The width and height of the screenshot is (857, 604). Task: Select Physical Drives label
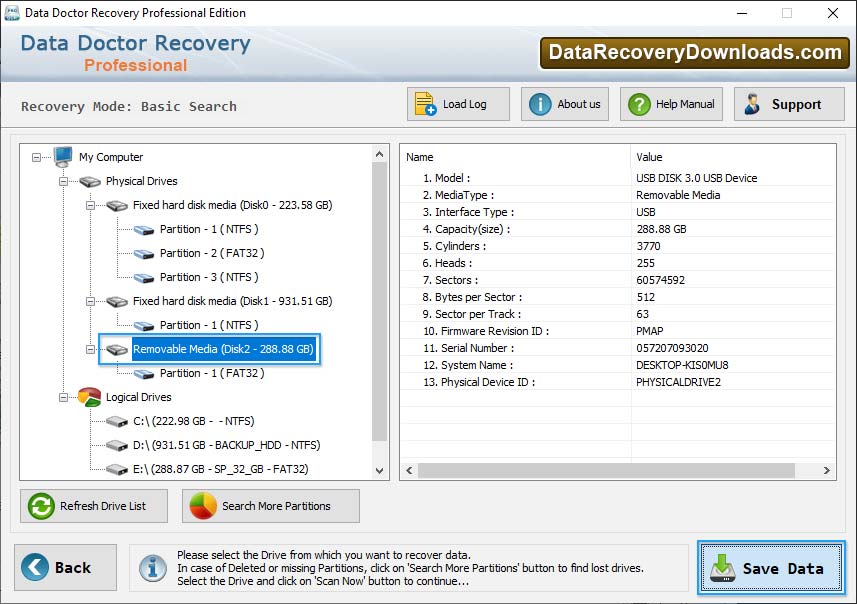(142, 181)
